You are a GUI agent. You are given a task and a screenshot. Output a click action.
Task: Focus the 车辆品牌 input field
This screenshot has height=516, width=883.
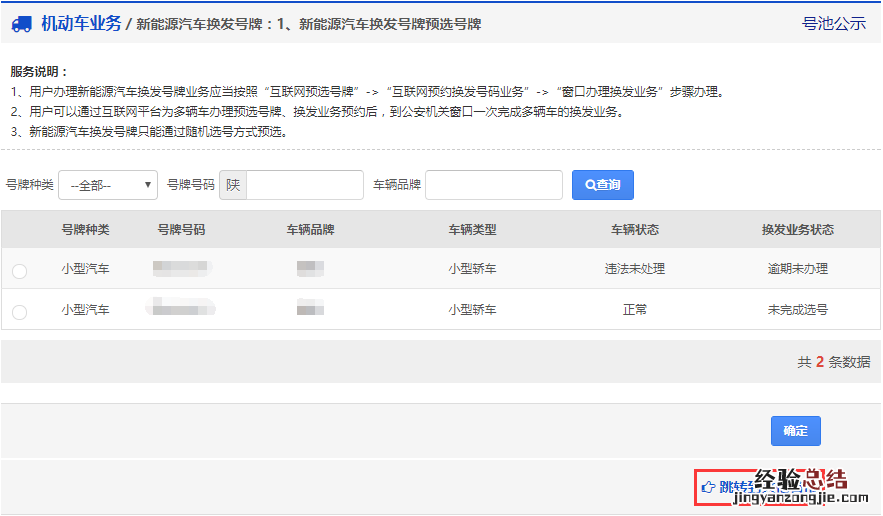coord(494,185)
